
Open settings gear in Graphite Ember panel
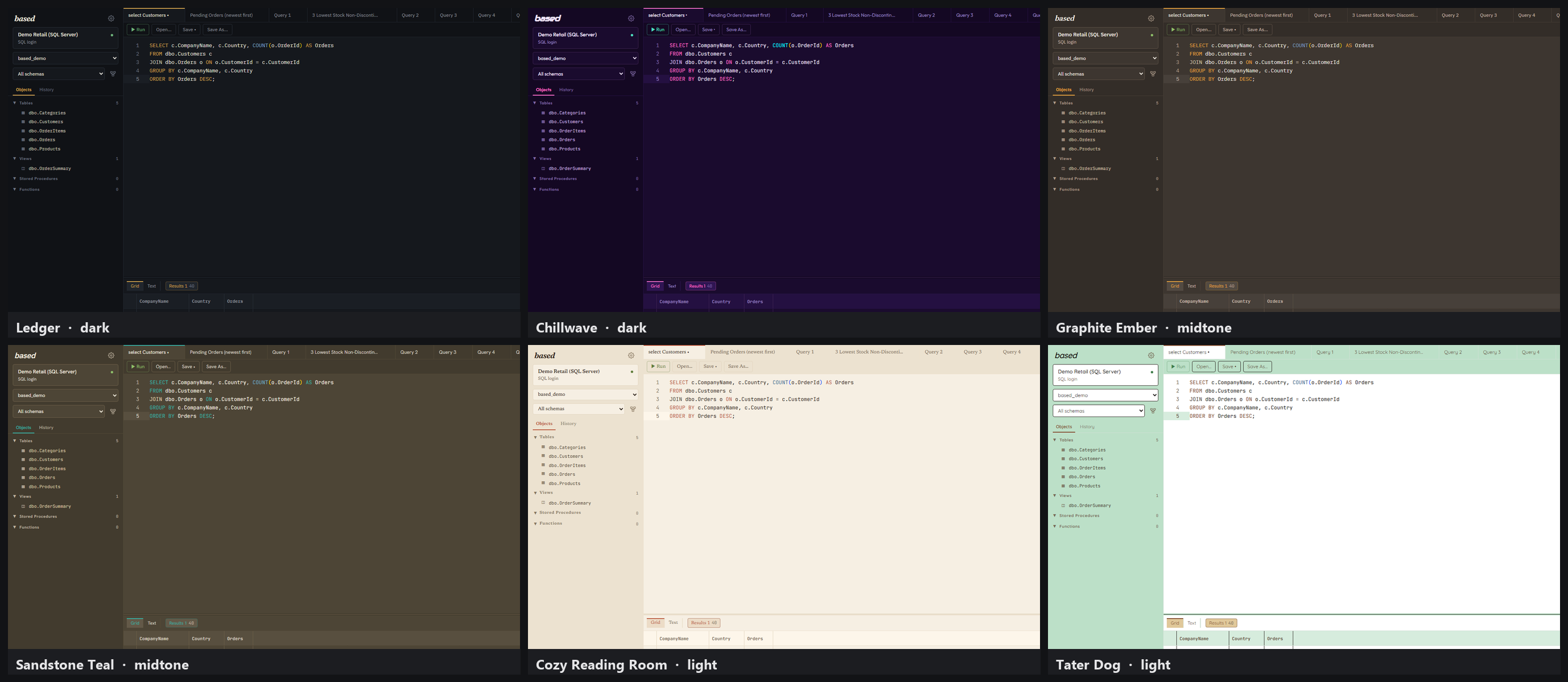1150,18
